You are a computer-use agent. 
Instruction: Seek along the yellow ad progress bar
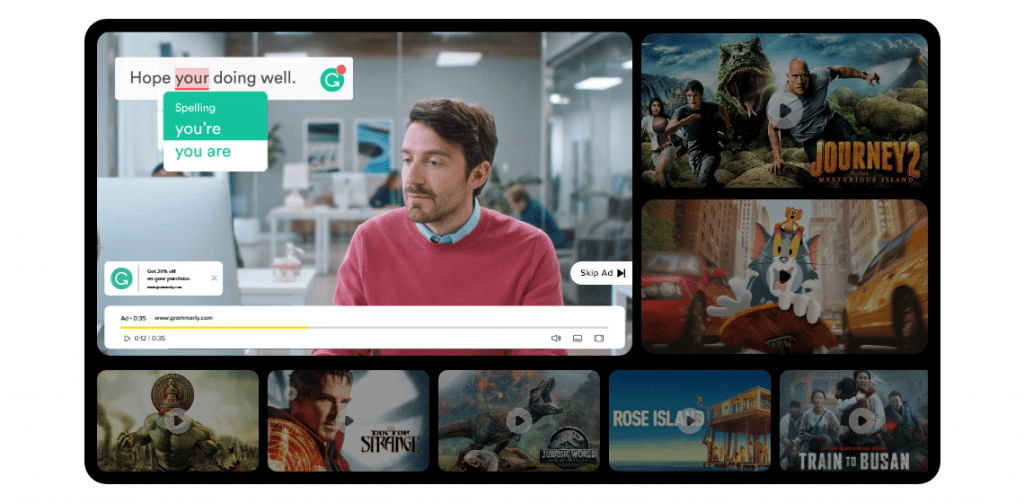tap(364, 327)
